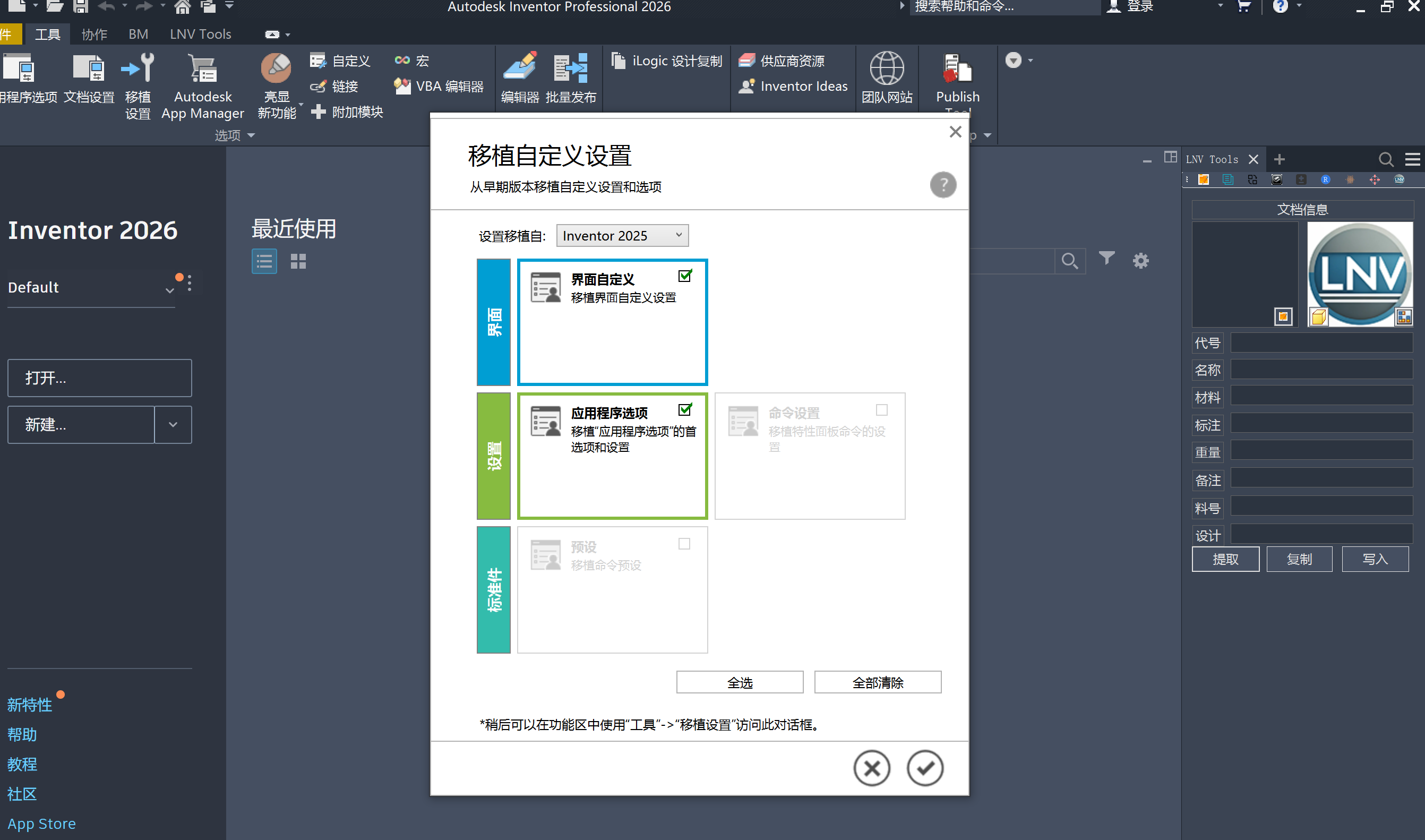Click Home icon in quick access toolbar
This screenshot has width=1425, height=840.
tap(182, 7)
